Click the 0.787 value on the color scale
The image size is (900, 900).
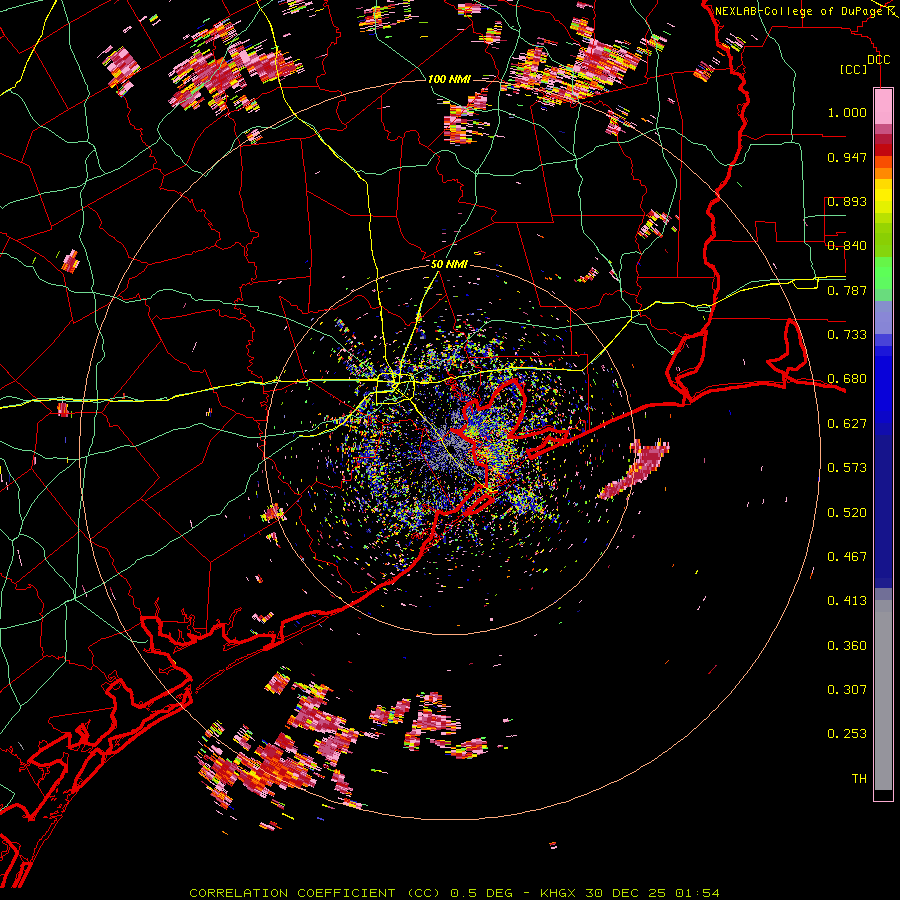pos(847,290)
